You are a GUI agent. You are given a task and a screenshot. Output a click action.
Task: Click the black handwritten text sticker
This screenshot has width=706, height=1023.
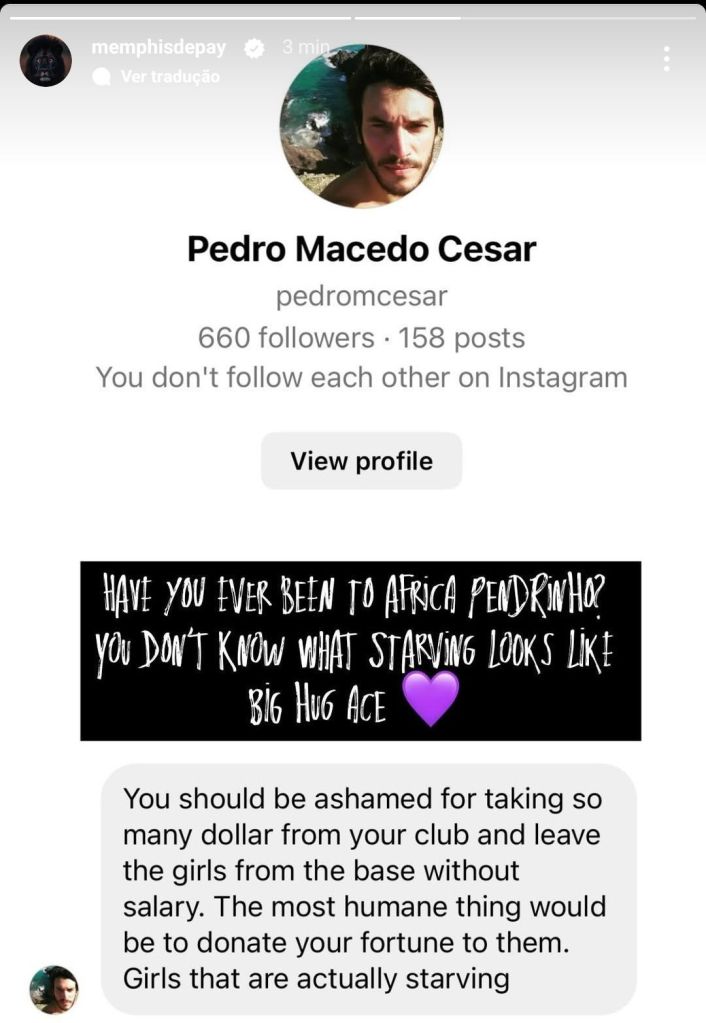360,650
